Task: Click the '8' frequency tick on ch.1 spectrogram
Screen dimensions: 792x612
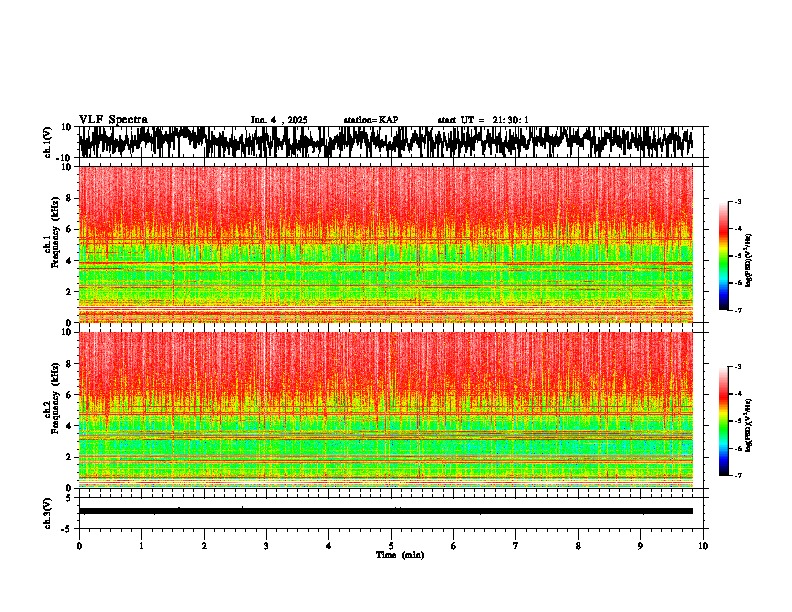Action: [70, 198]
